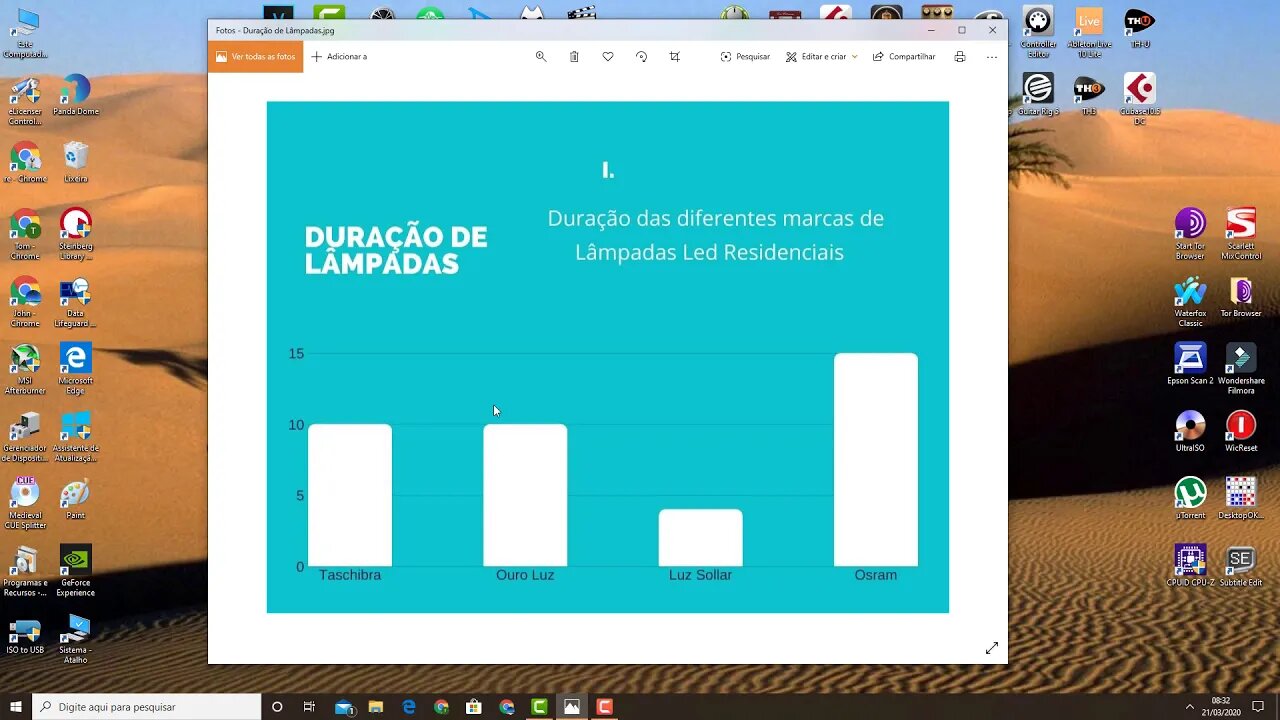The image size is (1280, 720).
Task: Rotate the photo with the rotate icon
Action: tap(641, 57)
